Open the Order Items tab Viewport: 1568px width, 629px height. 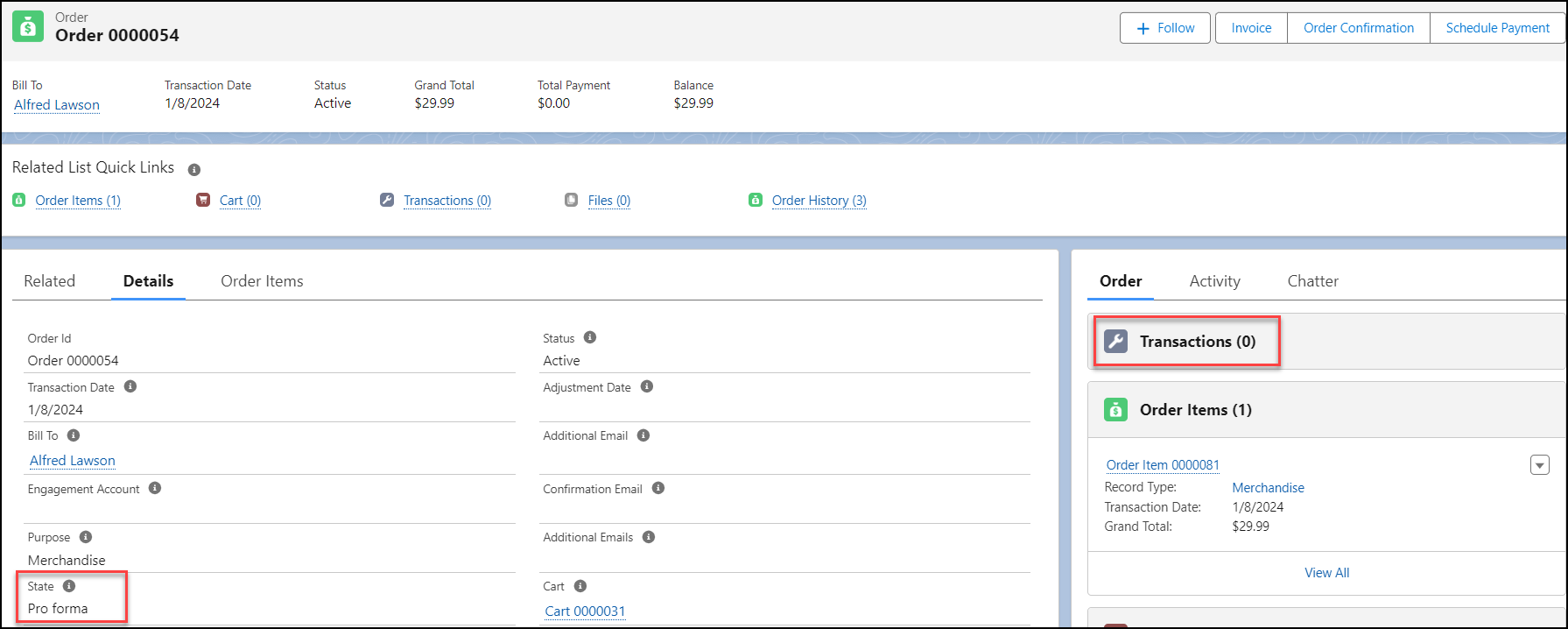coord(262,281)
